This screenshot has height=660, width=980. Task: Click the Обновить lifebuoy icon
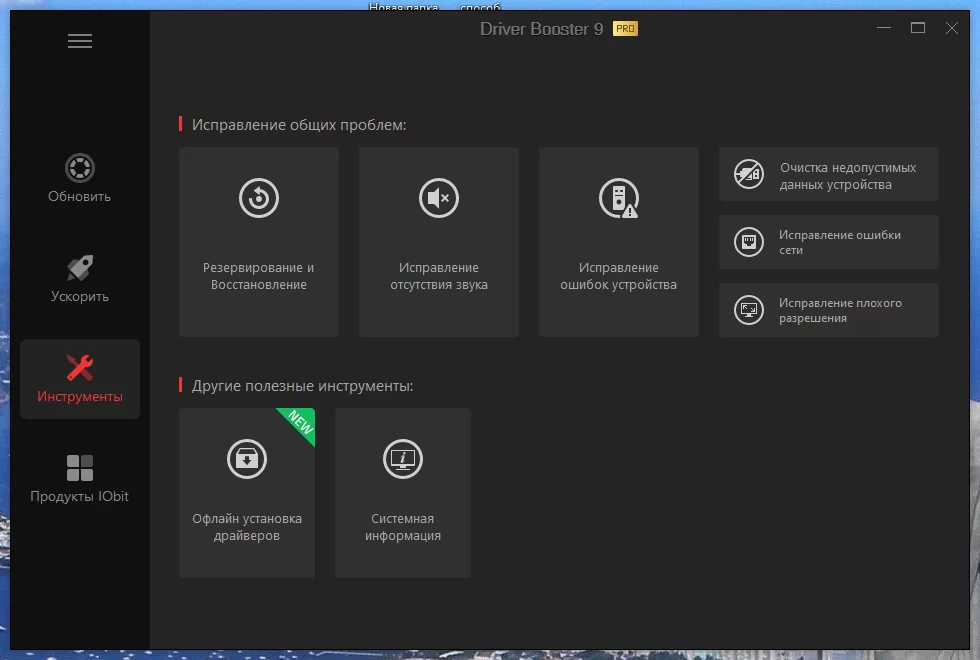tap(80, 168)
